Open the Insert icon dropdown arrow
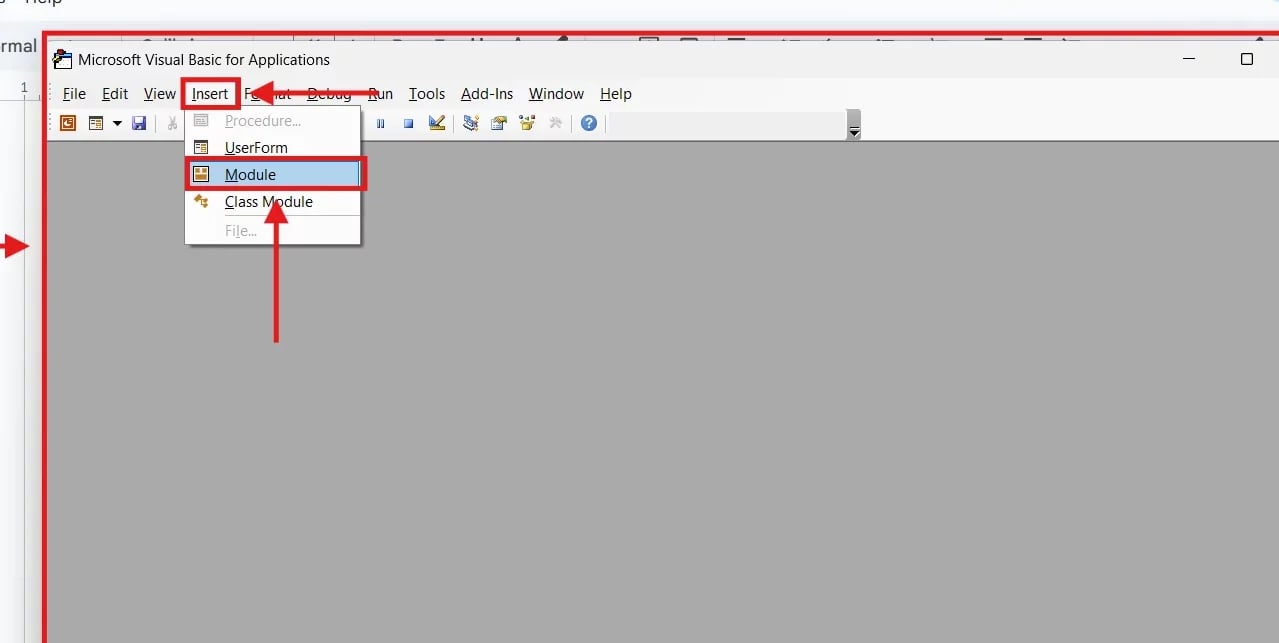Viewport: 1279px width, 643px height. pos(117,122)
